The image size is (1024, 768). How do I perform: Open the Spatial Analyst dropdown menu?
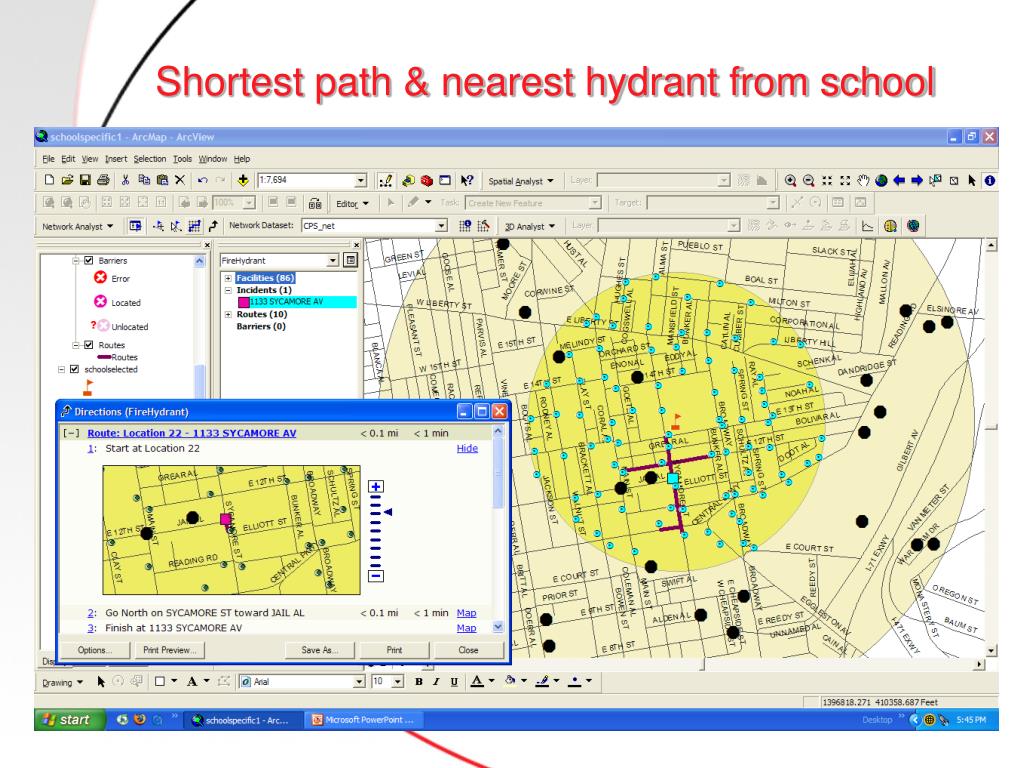(520, 181)
